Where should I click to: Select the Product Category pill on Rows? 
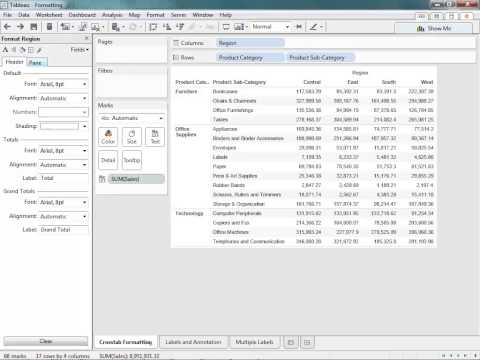(x=249, y=57)
